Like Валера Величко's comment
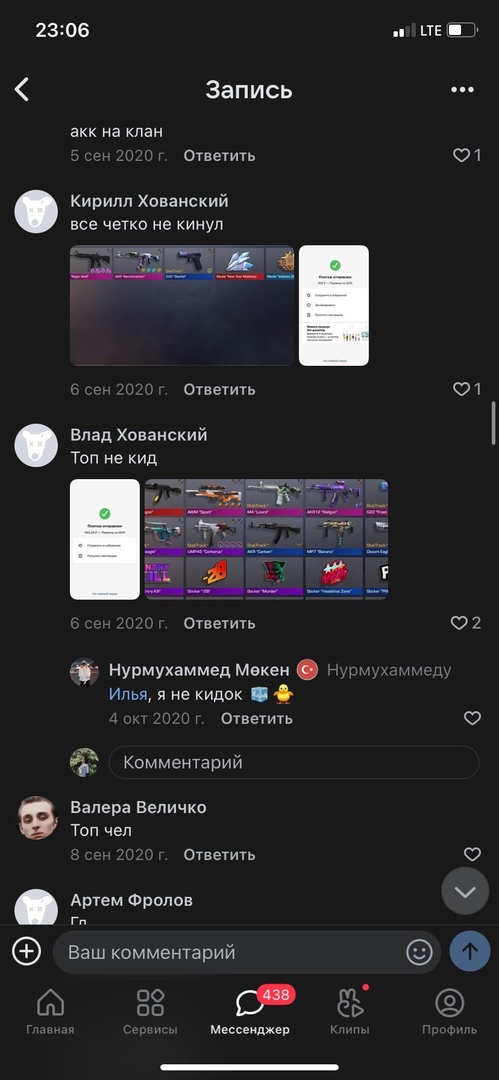Screen dimensions: 499x1080 tap(472, 854)
